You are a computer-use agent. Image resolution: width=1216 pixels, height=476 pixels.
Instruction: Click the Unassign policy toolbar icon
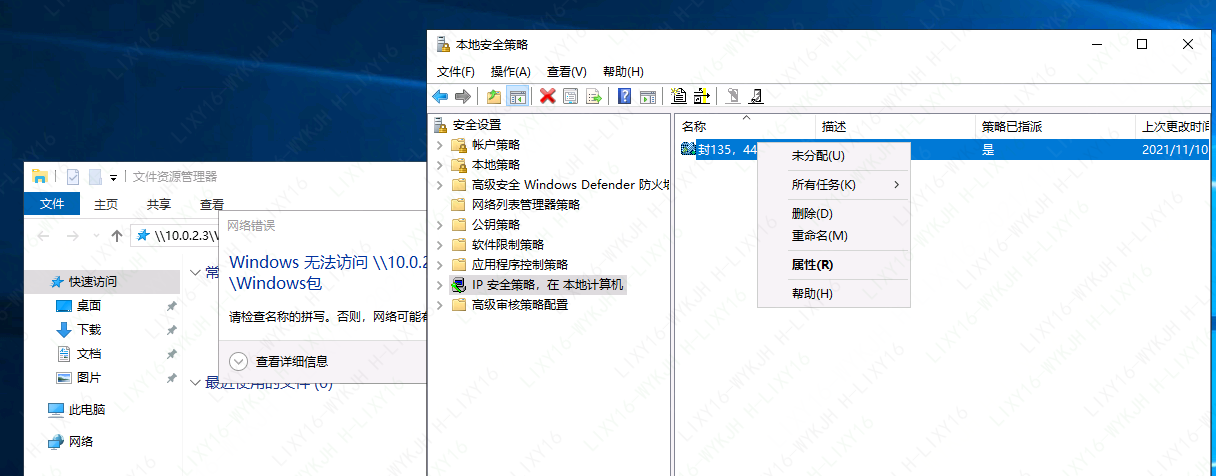pyautogui.click(x=756, y=96)
